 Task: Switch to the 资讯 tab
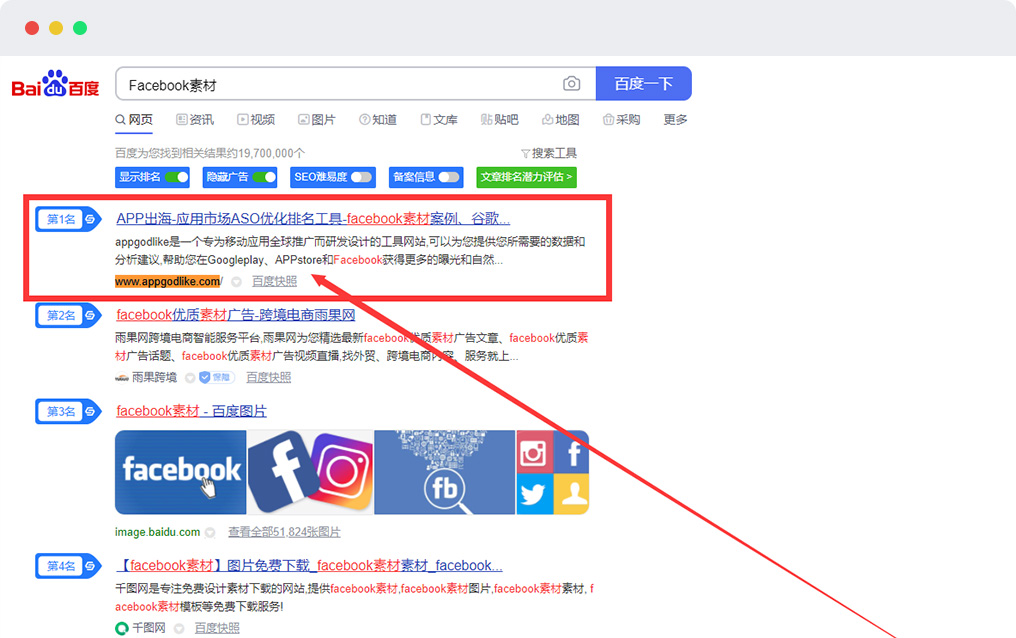(194, 120)
